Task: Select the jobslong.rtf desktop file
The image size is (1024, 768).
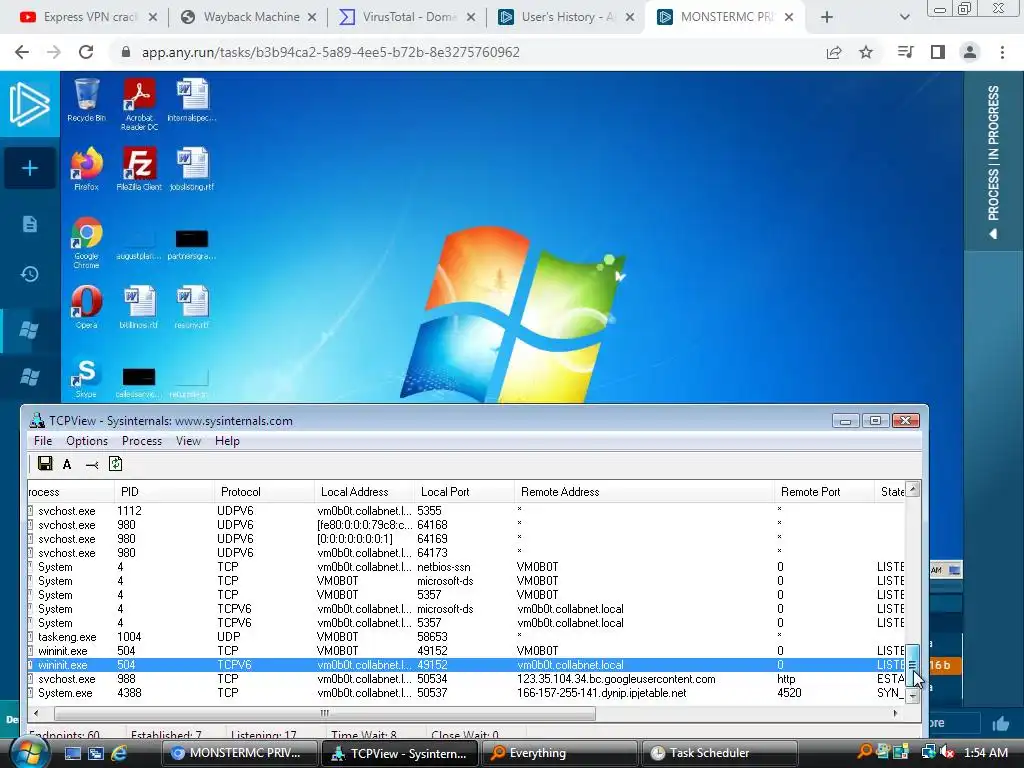Action: pyautogui.click(x=192, y=169)
